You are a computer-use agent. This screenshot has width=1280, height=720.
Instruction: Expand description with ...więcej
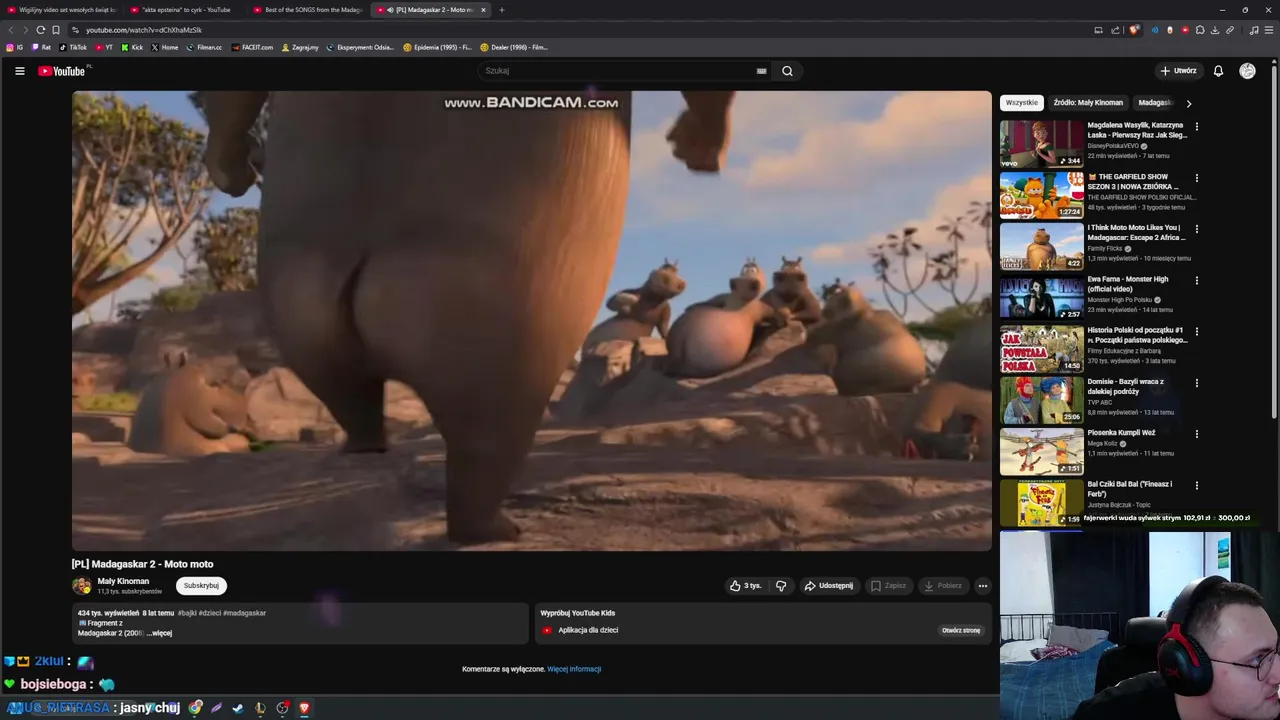pos(160,633)
